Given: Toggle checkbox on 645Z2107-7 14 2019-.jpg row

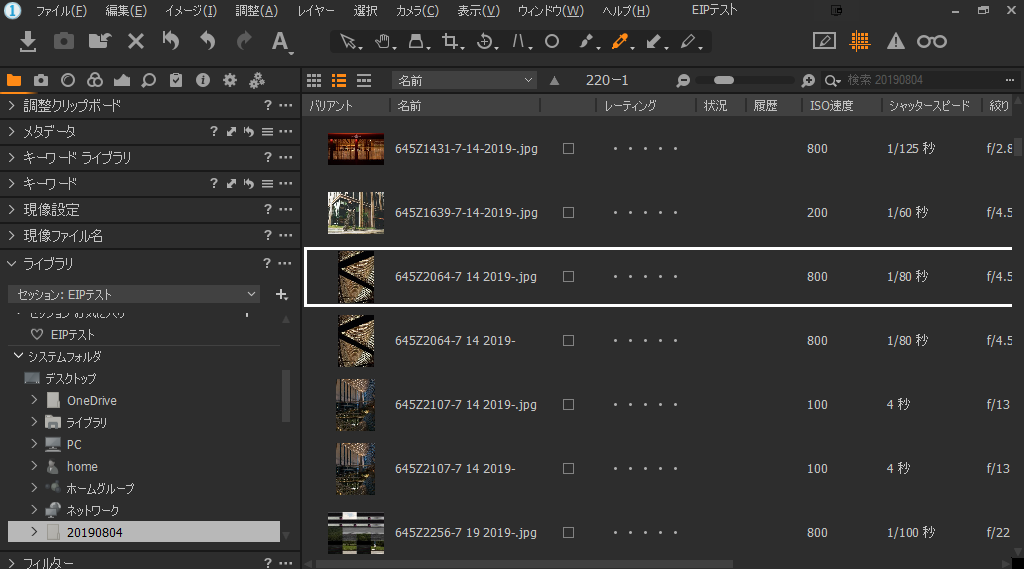Looking at the screenshot, I should point(568,405).
